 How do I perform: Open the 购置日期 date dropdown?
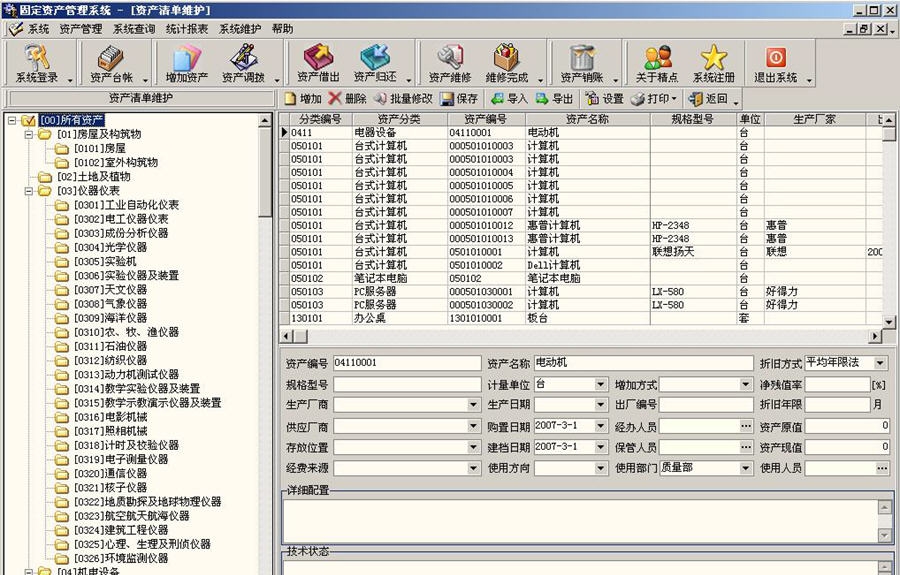[x=600, y=426]
